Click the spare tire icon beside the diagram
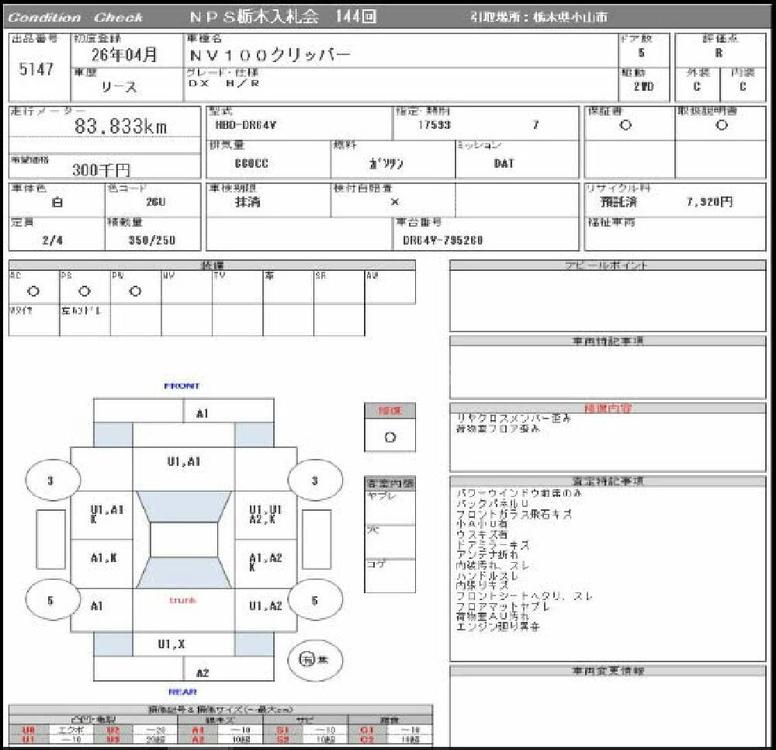776x750 pixels. pyautogui.click(x=315, y=659)
